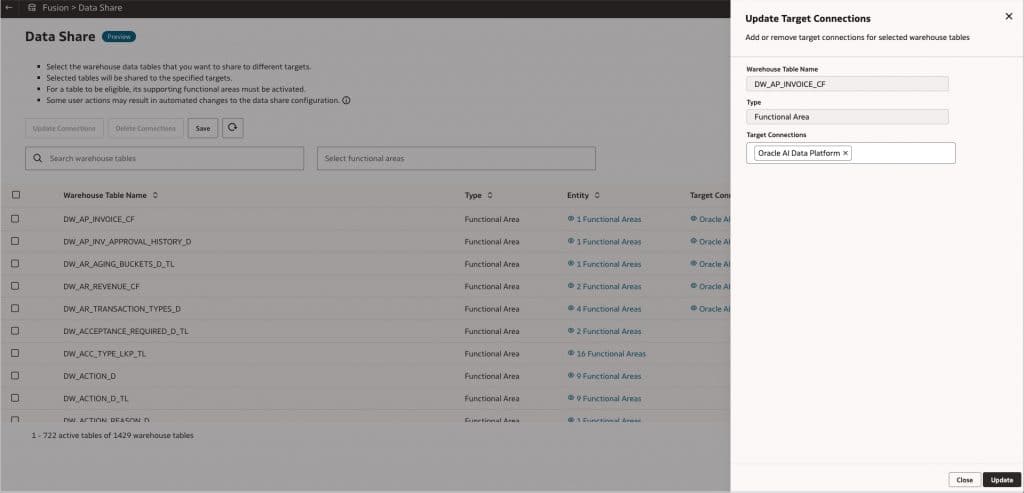Open the Select functional areas dropdown
This screenshot has height=493, width=1024.
456,158
